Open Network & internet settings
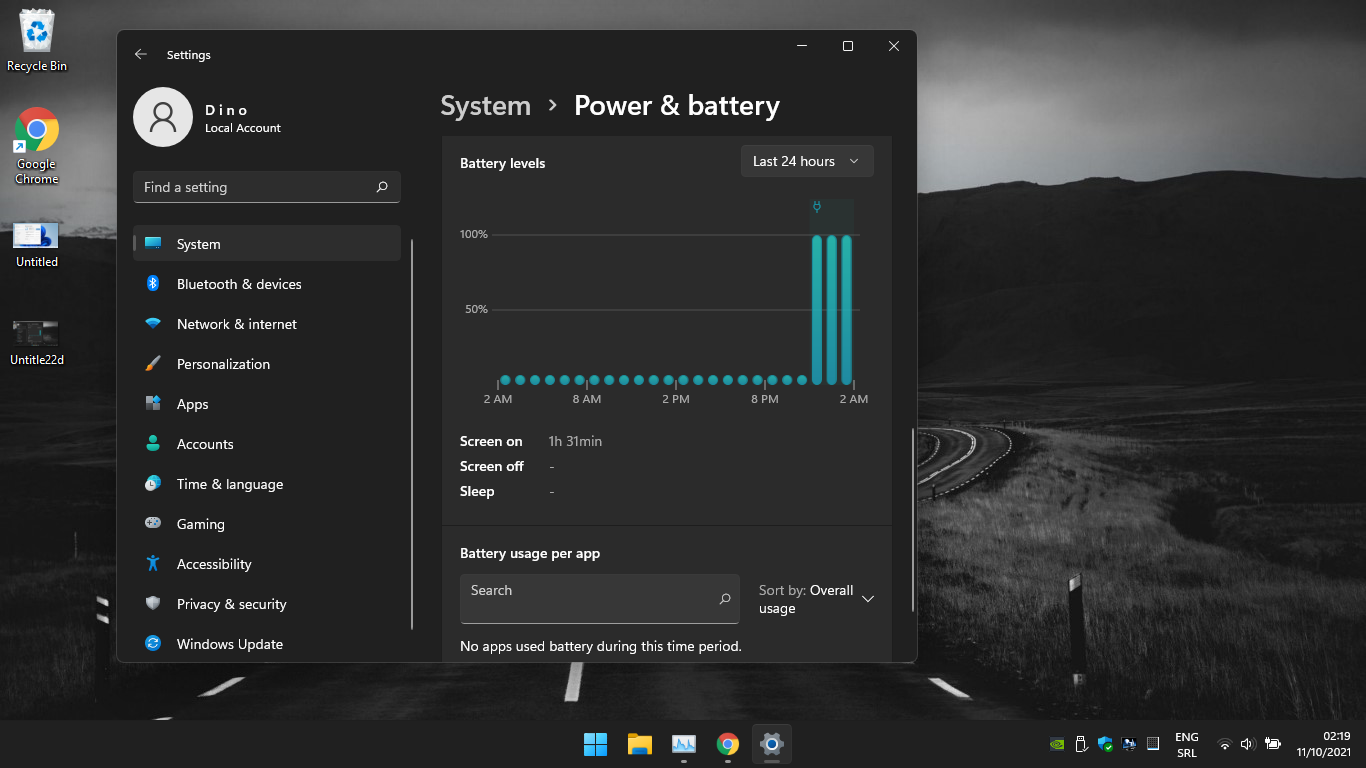Viewport: 1366px width, 768px height. [236, 324]
